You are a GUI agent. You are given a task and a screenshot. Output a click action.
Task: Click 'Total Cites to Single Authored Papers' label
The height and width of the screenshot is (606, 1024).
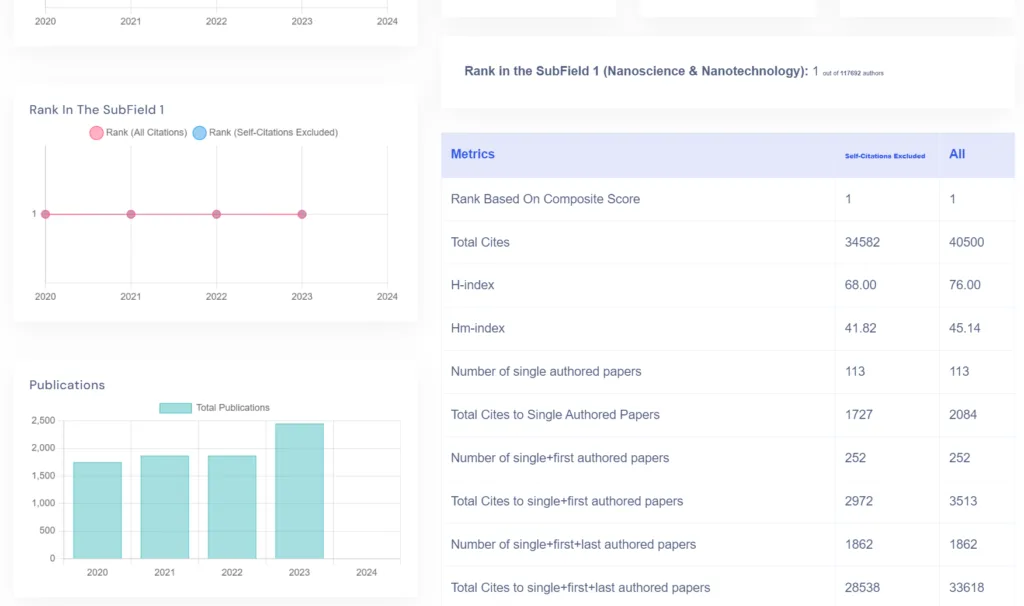[555, 415]
